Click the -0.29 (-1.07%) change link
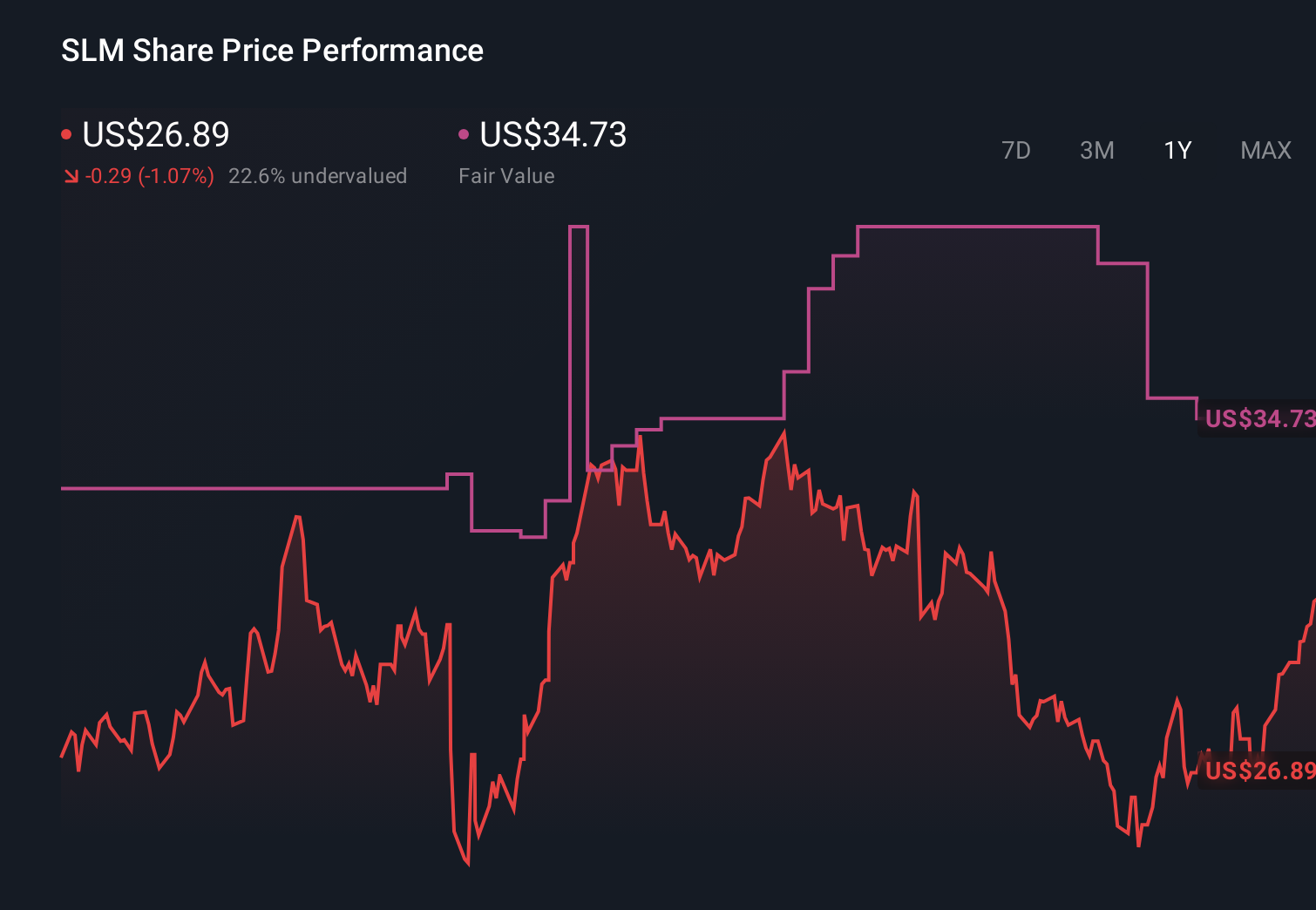 click(x=149, y=175)
